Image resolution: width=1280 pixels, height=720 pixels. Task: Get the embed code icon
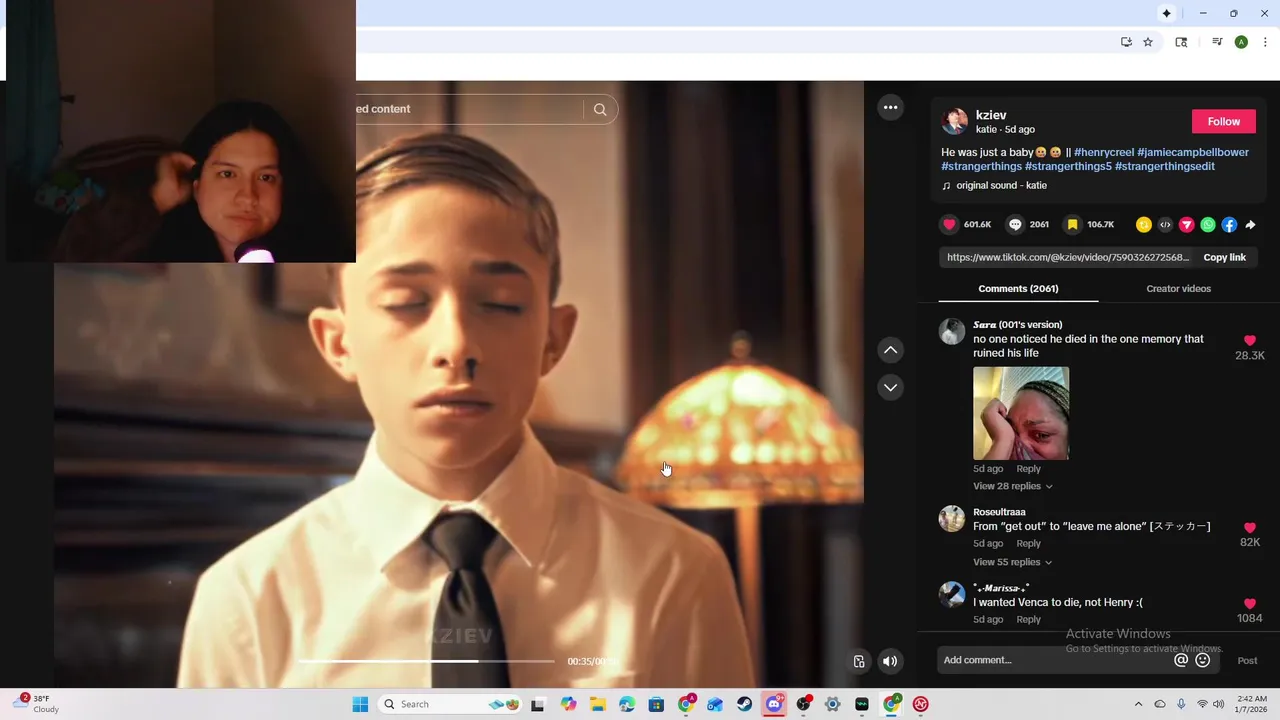pos(1165,225)
